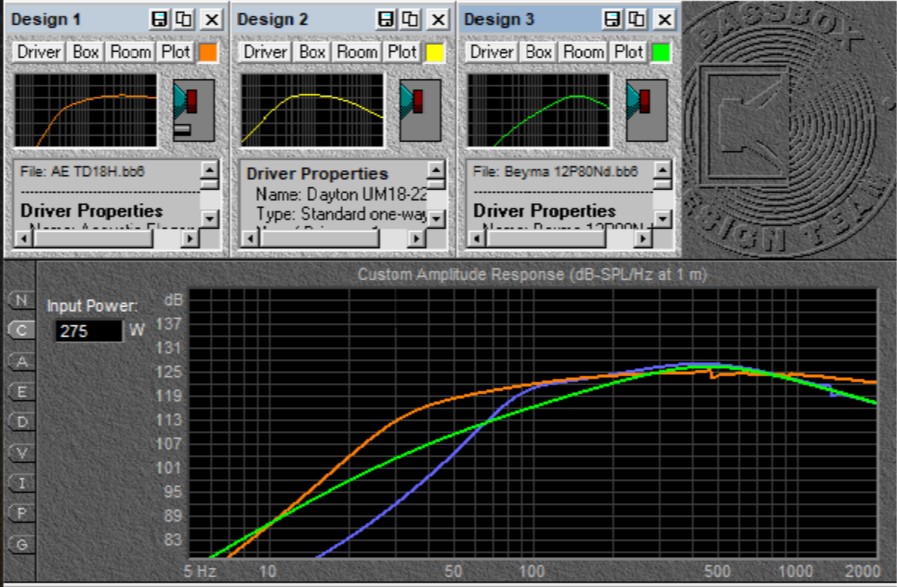897x587 pixels.
Task: Click the right arrow of Design 1's horizontal scrollbar
Action: pyautogui.click(x=189, y=238)
